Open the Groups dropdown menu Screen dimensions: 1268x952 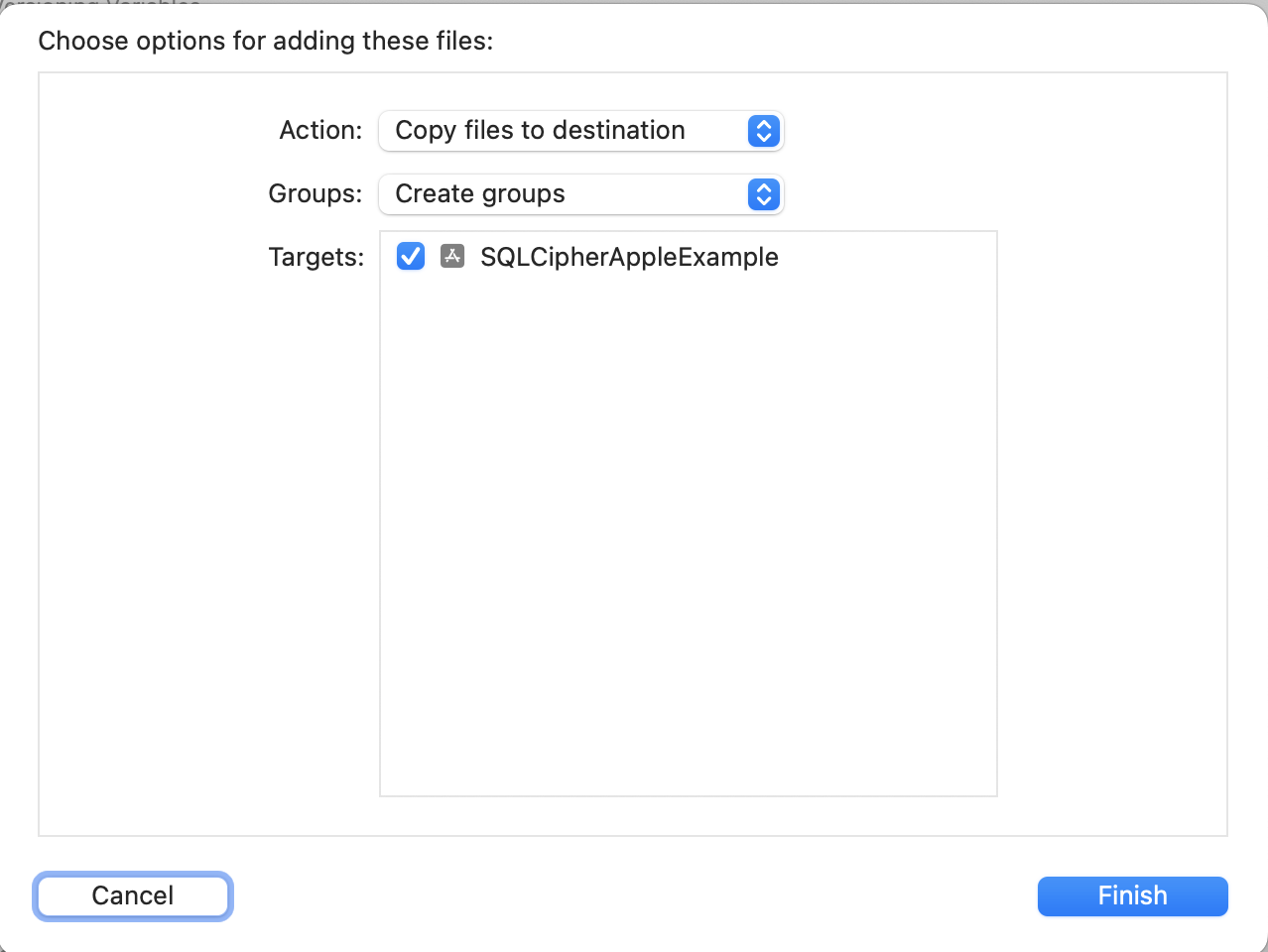coord(581,194)
